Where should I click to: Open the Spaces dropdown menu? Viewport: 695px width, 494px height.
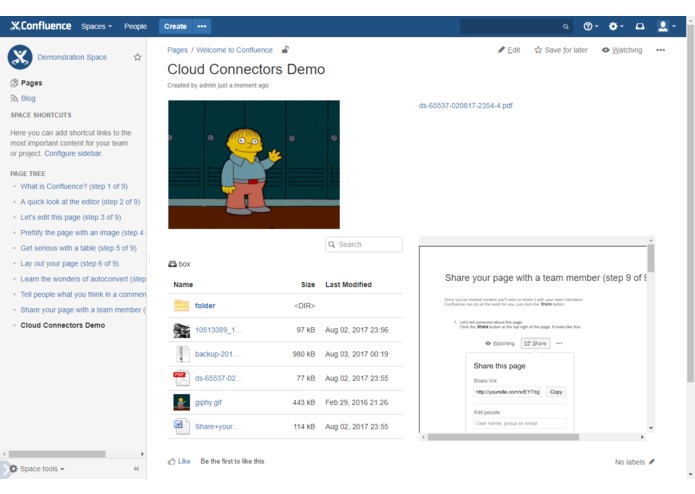click(x=96, y=27)
